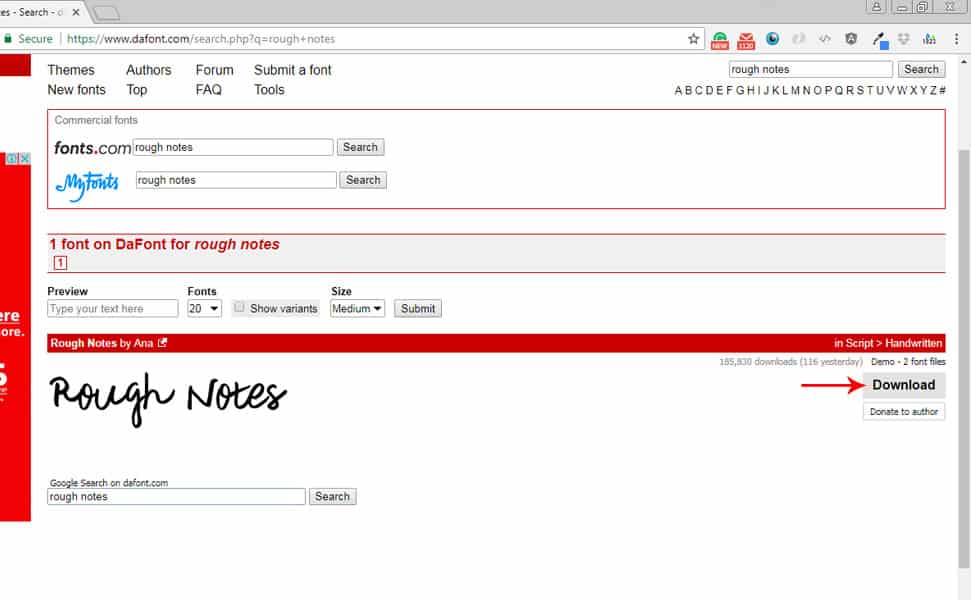
Task: Click the "Demo - 2 font files" text
Action: pos(908,362)
